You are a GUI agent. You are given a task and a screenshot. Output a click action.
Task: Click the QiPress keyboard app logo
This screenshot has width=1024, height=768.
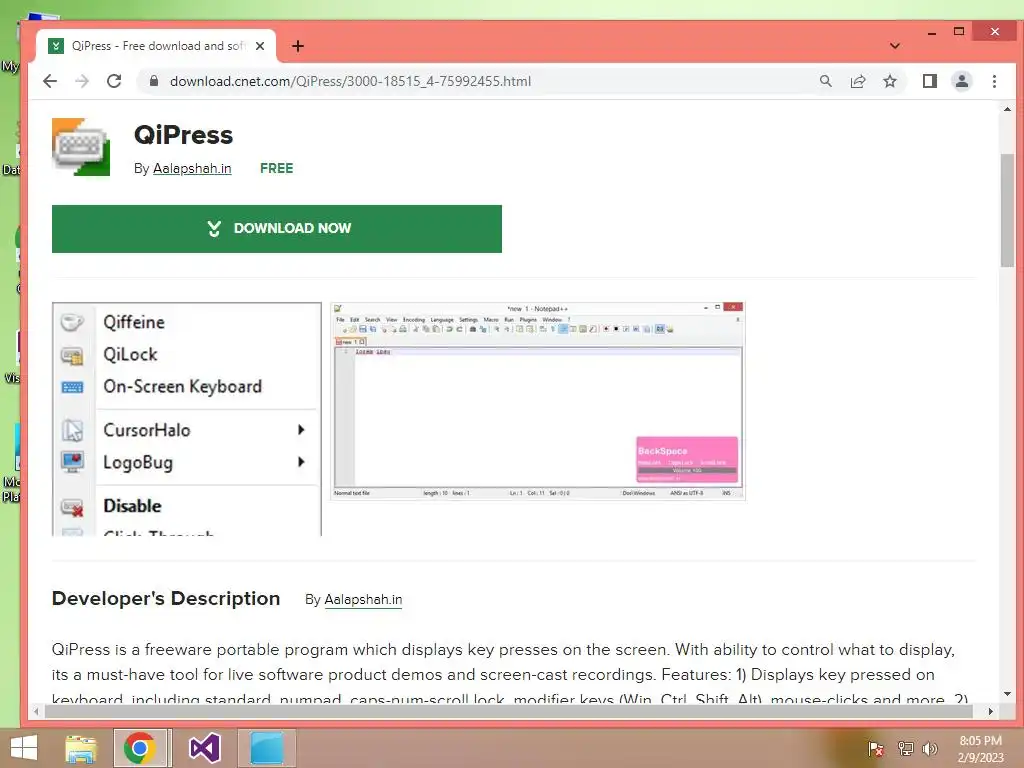coord(81,147)
